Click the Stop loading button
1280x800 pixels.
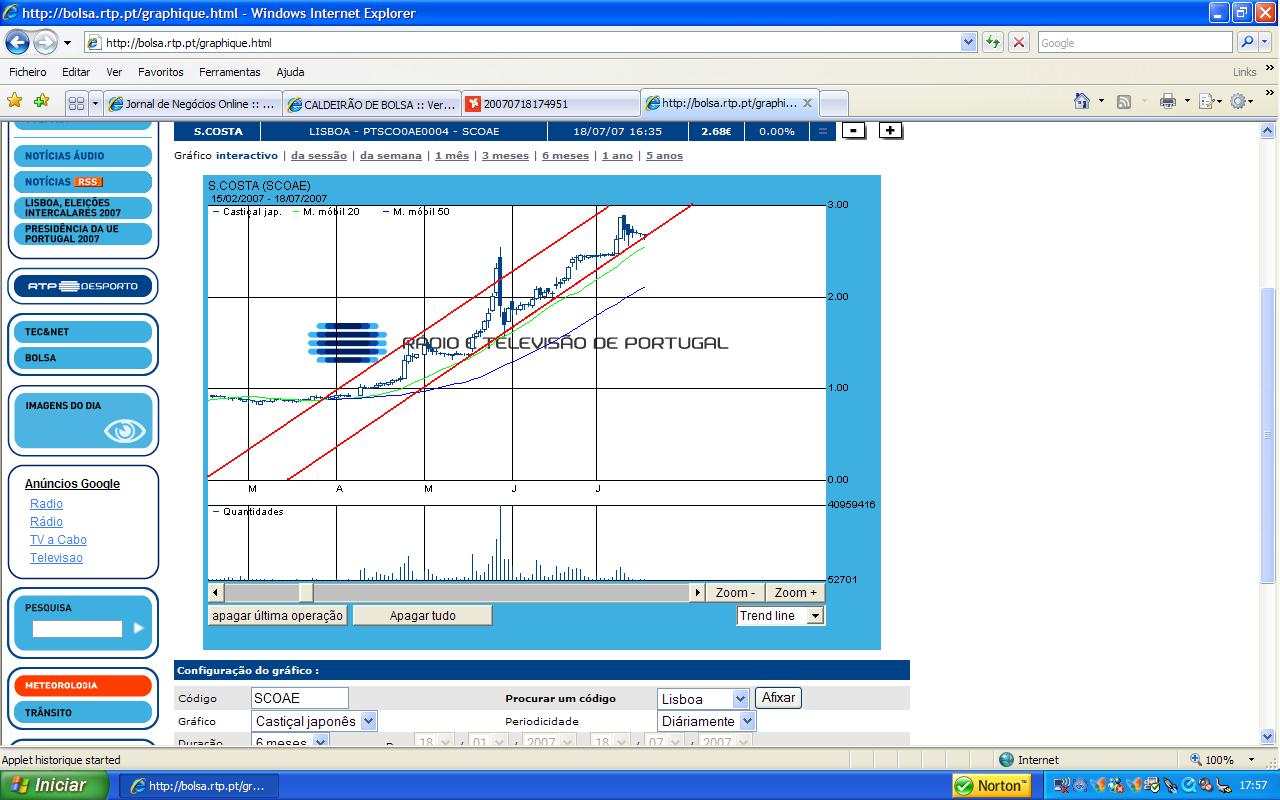[1018, 42]
